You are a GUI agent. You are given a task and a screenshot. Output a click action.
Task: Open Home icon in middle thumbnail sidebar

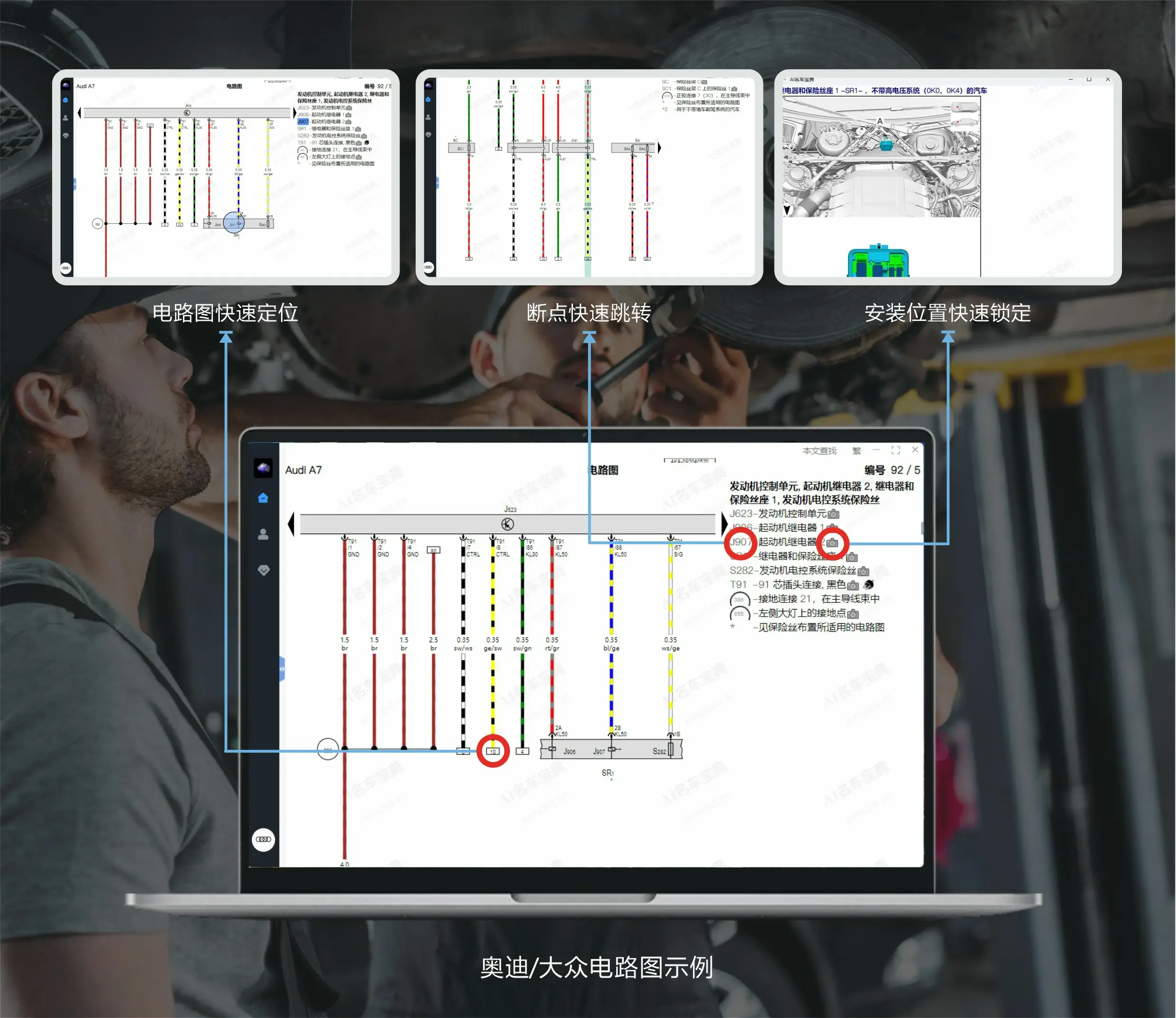pos(428,100)
